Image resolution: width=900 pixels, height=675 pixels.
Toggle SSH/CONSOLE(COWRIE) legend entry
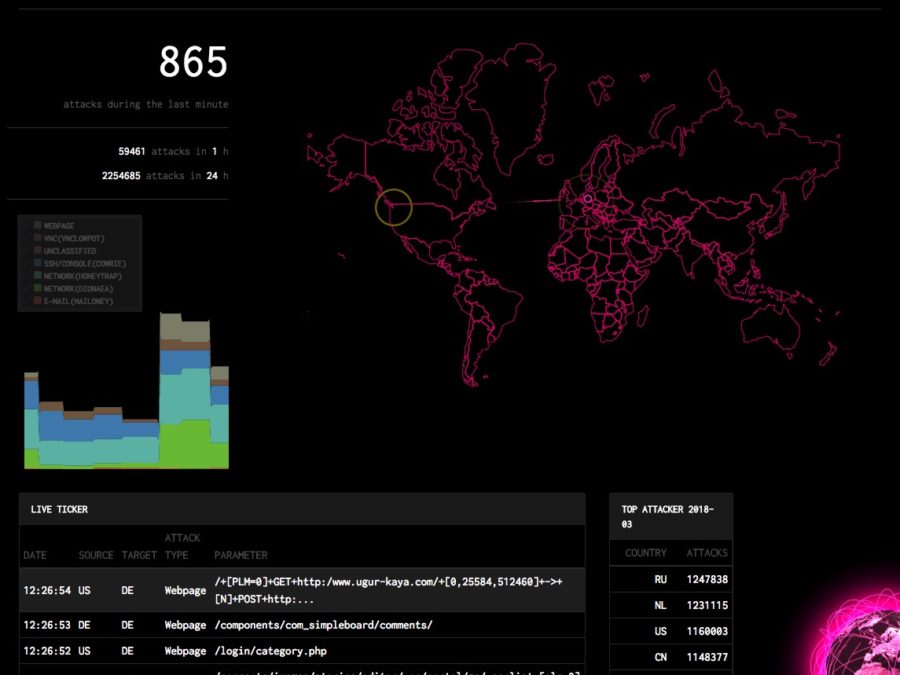tap(84, 263)
